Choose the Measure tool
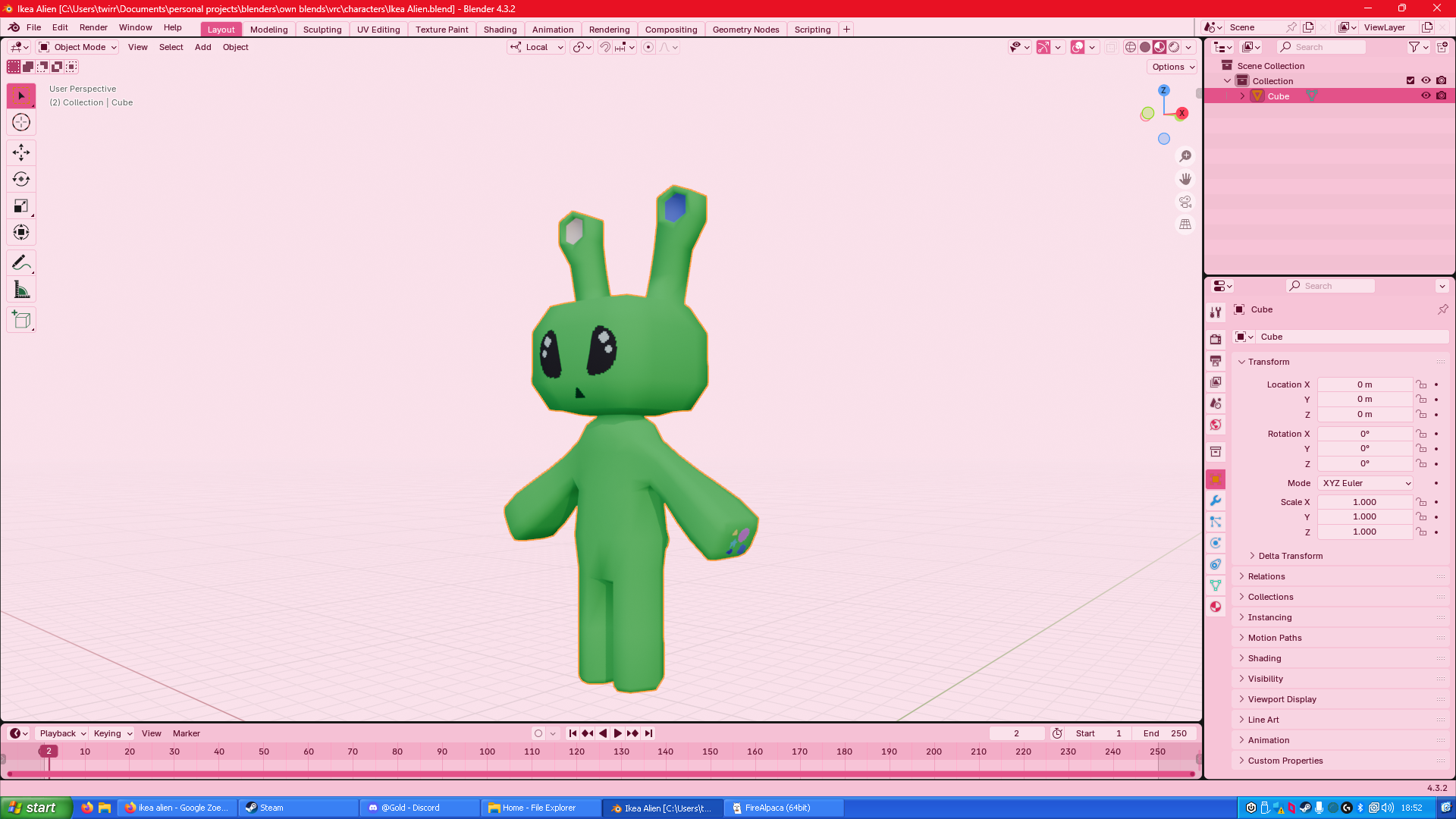 21,290
